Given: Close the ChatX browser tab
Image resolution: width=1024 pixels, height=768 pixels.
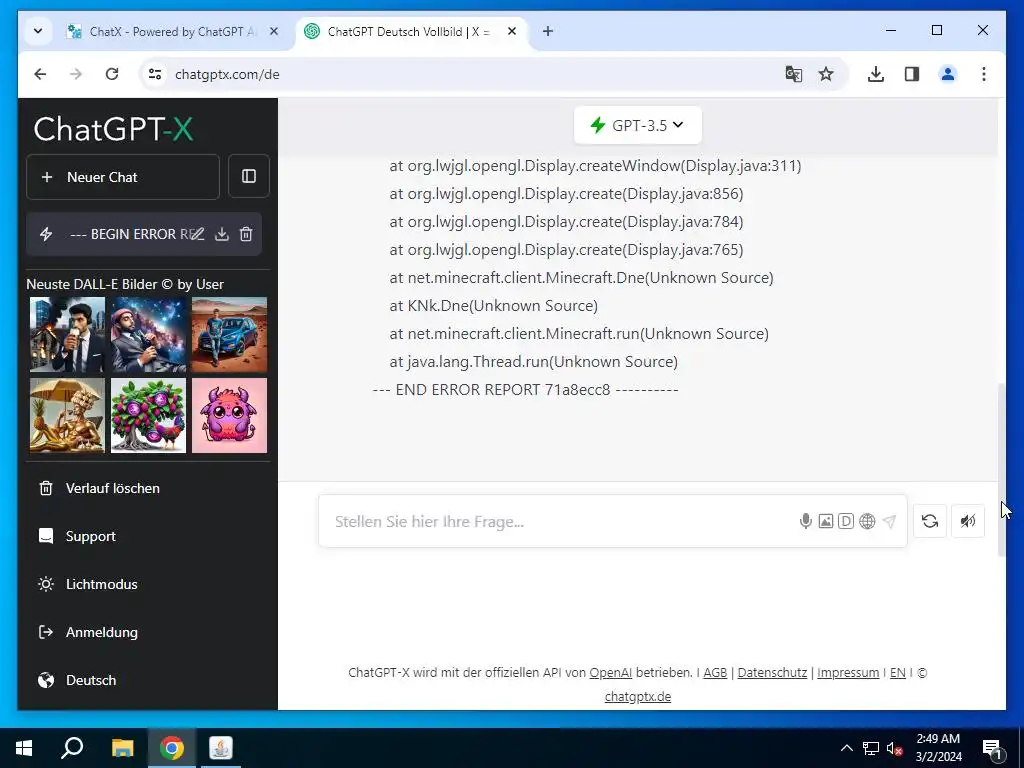Looking at the screenshot, I should click(x=274, y=31).
